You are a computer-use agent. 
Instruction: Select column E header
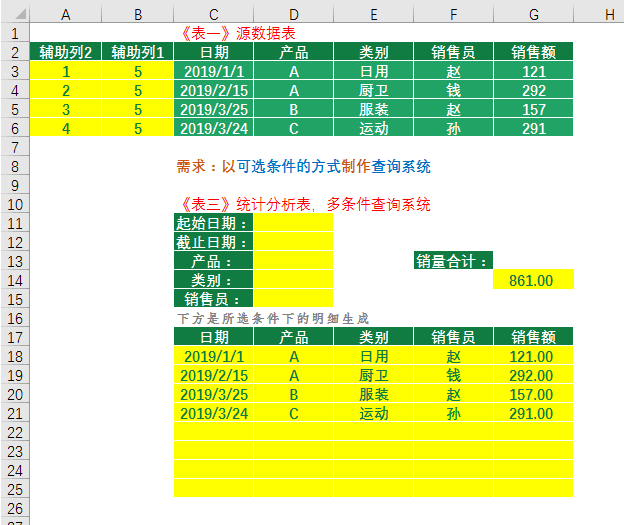(374, 15)
